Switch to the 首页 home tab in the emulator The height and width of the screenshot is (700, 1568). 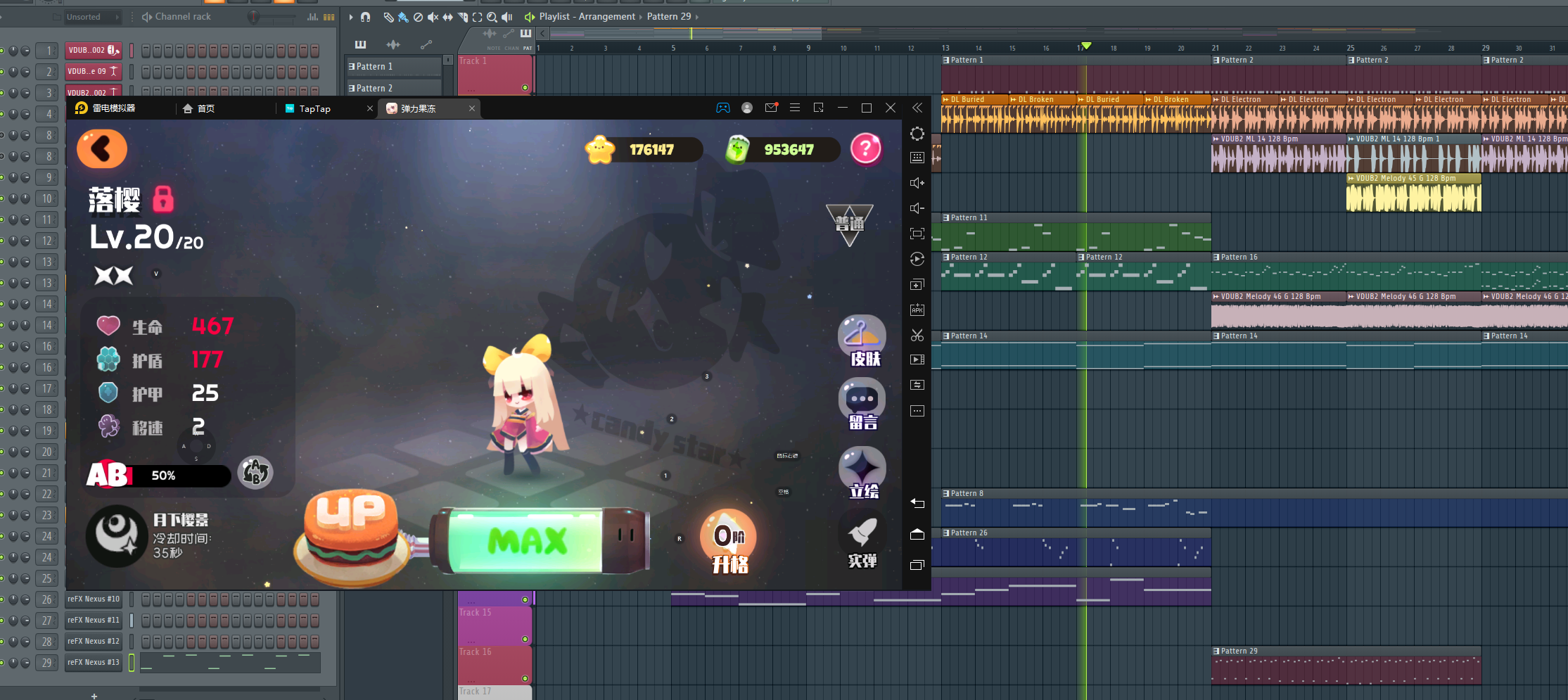point(199,108)
